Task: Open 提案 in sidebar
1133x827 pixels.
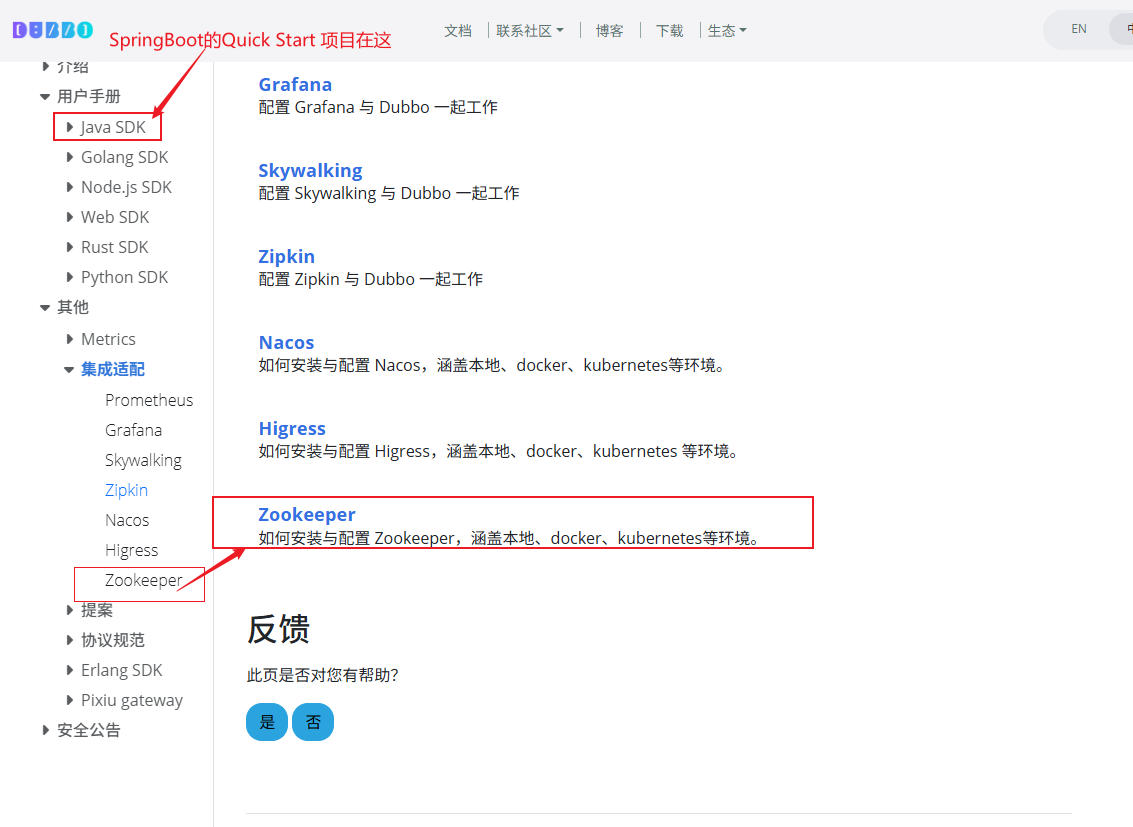Action: [x=97, y=610]
